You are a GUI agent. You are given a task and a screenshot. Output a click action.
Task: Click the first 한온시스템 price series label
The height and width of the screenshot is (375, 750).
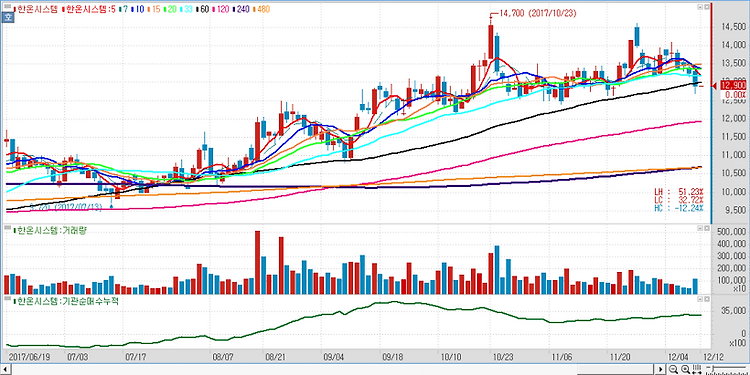(x=37, y=9)
